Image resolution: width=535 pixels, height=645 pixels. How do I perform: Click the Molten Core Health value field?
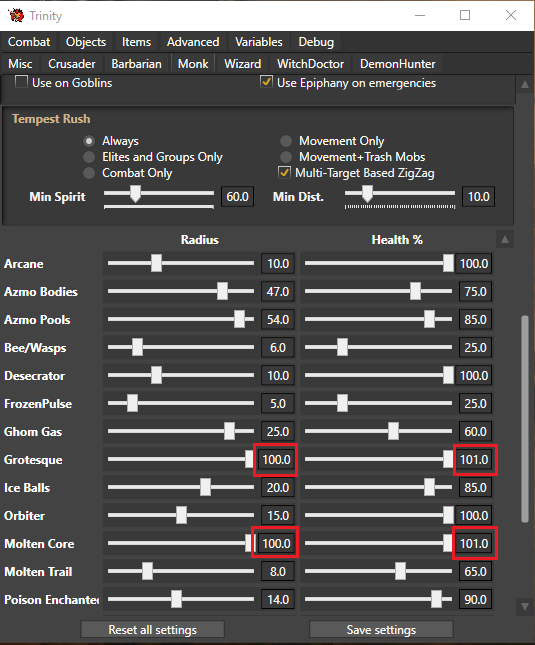(475, 543)
